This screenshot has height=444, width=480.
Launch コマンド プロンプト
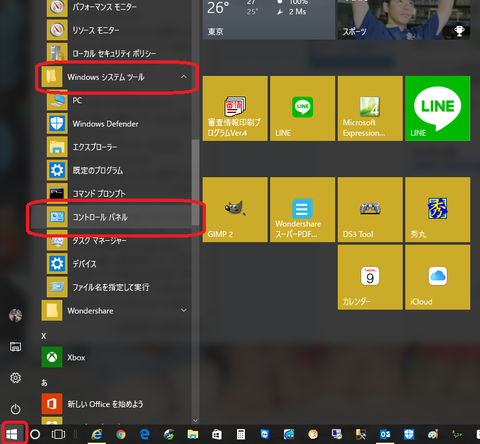click(x=115, y=194)
